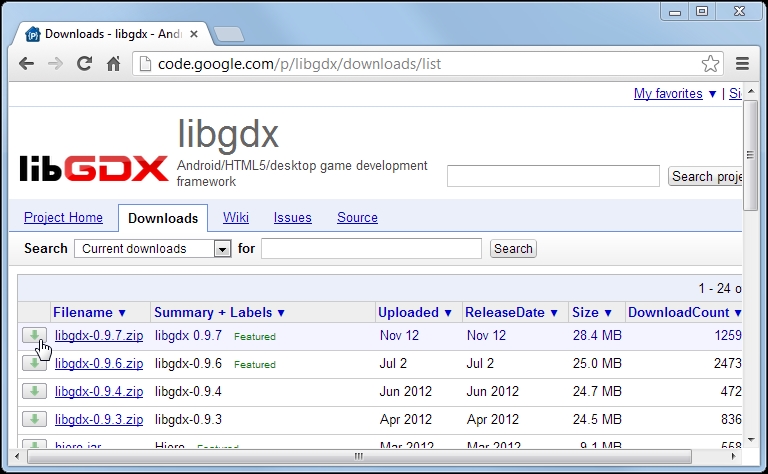The width and height of the screenshot is (768, 474).
Task: Click the horizontal scrollbar right arrow
Action: pyautogui.click(x=734, y=456)
